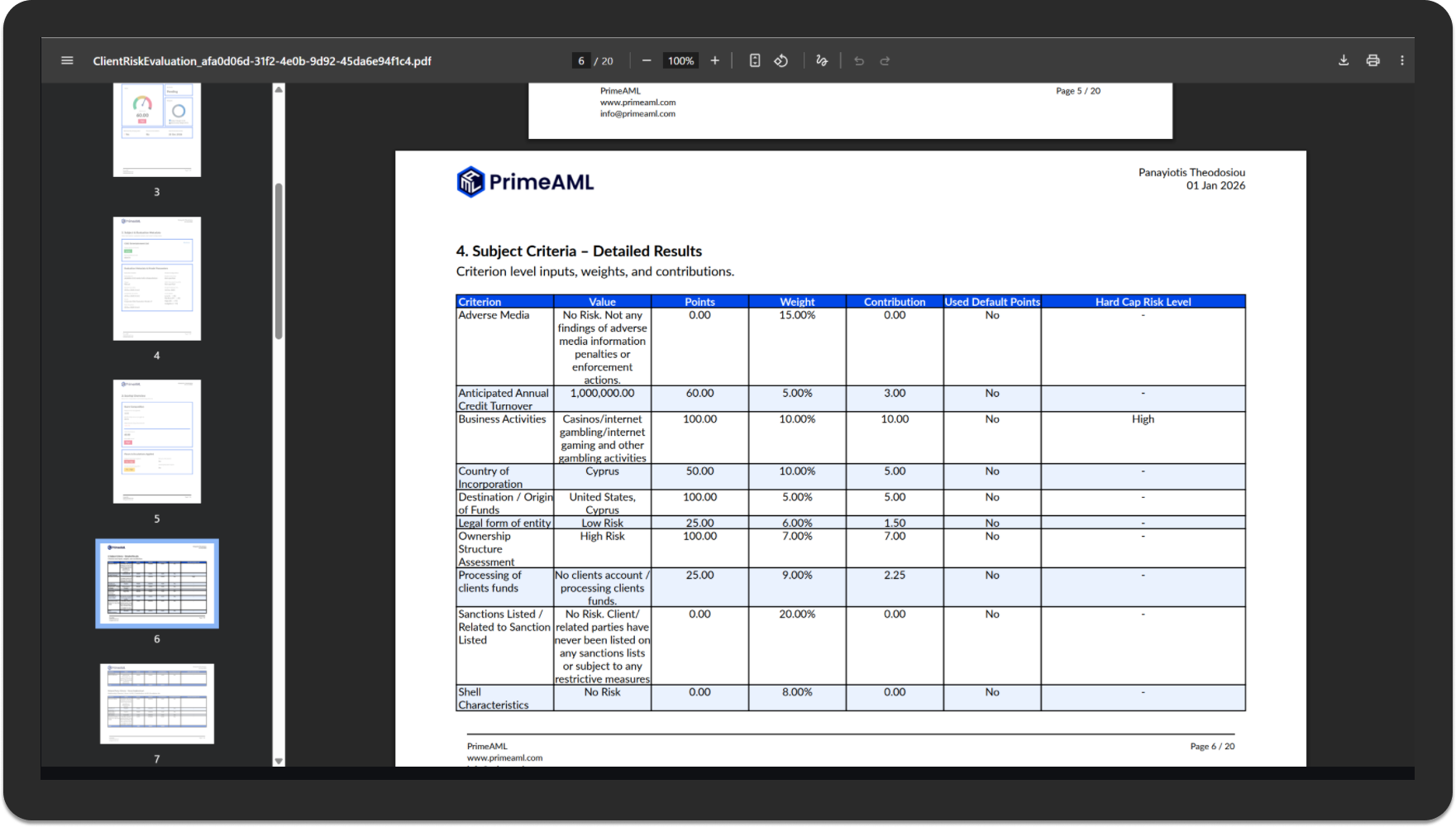Screen dimensions: 1456x827
Task: Redo the last annotation
Action: coord(885,60)
